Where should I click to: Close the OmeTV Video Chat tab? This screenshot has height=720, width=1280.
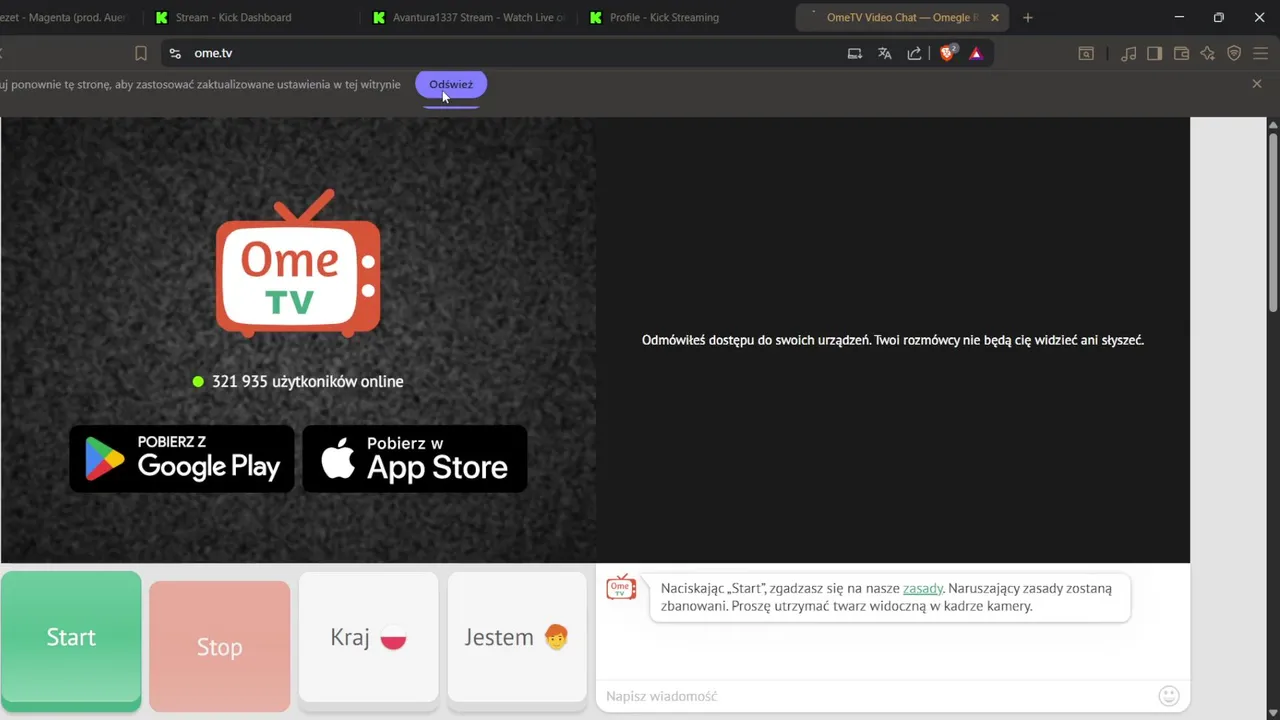[994, 17]
